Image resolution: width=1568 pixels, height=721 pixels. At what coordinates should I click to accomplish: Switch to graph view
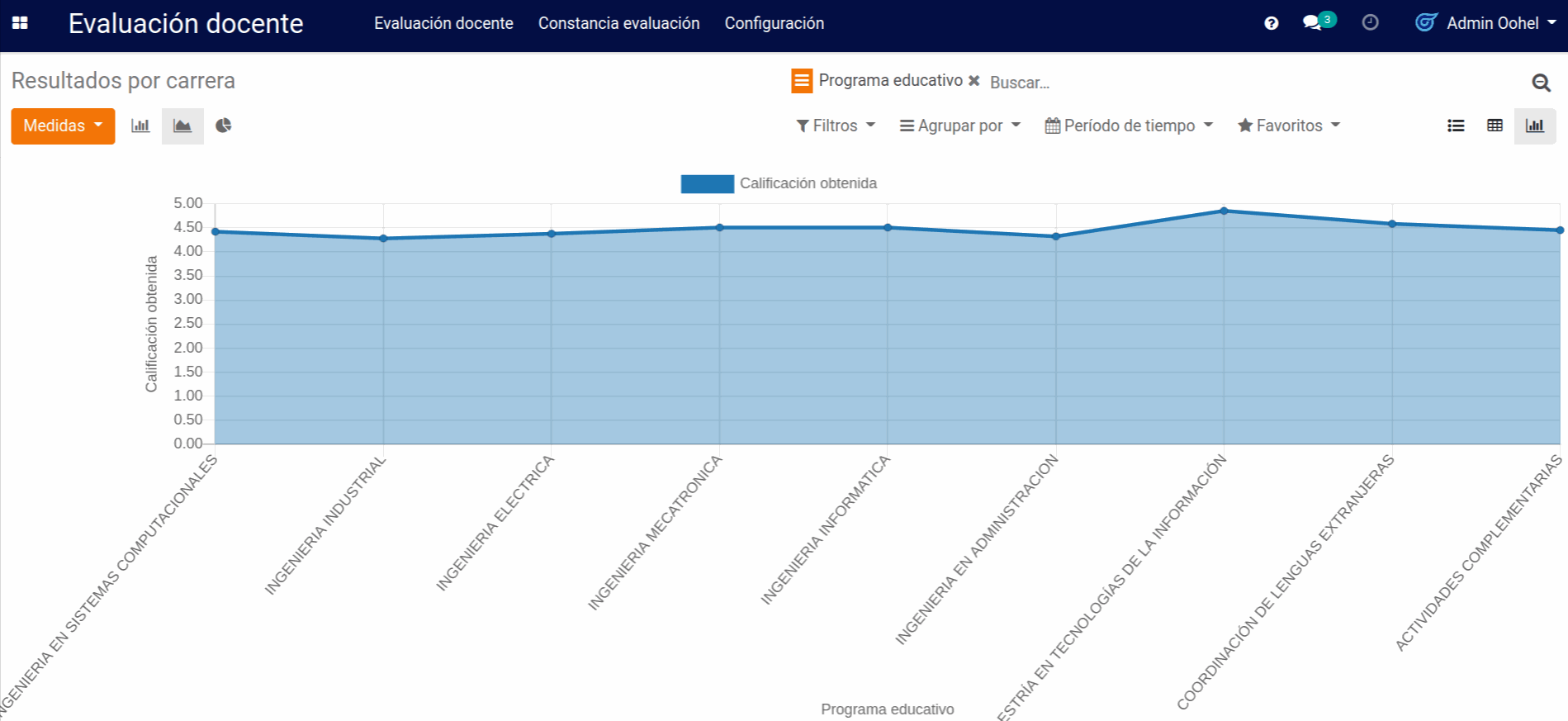point(1534,126)
